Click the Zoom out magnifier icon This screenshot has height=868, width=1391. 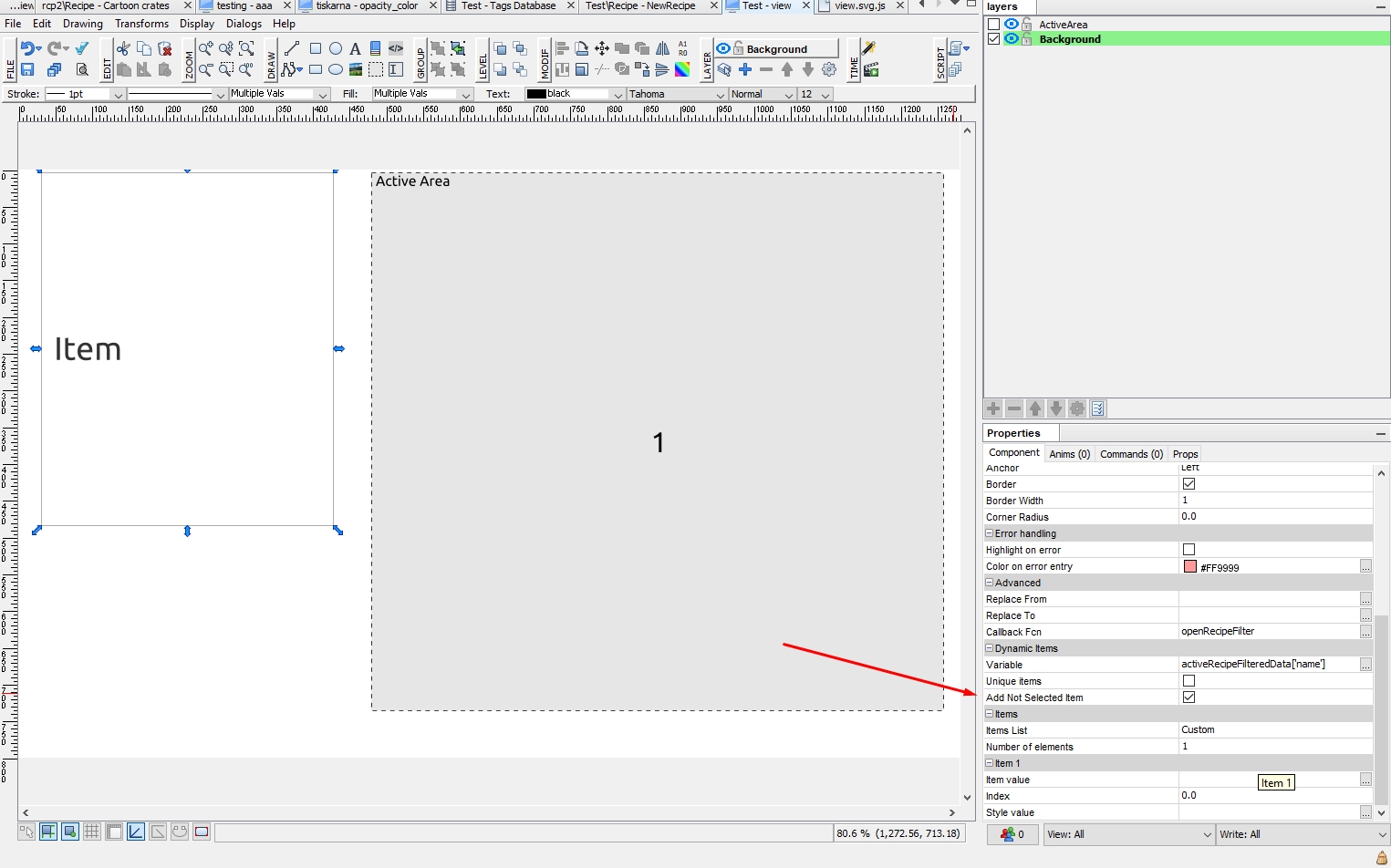[x=205, y=69]
